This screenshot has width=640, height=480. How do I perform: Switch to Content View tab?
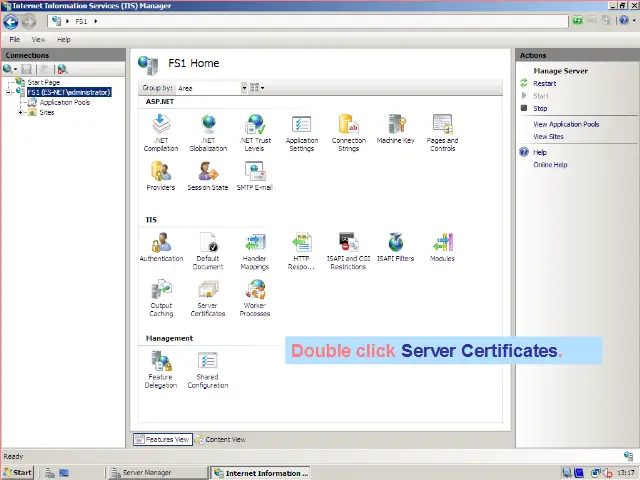(221, 440)
